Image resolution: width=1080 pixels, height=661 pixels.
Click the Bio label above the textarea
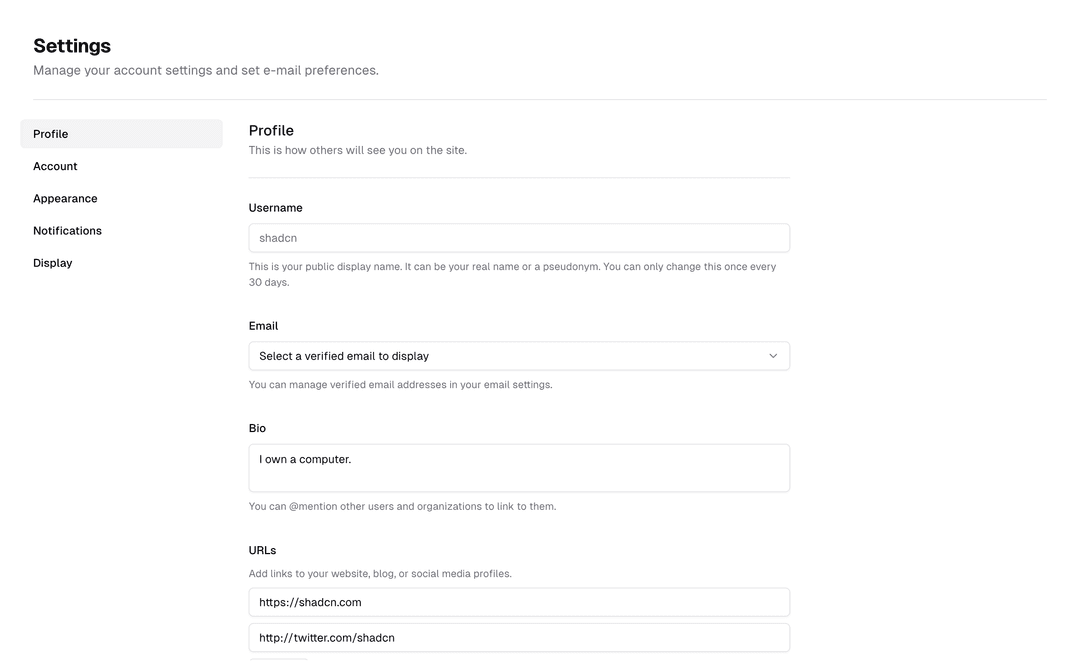[x=257, y=427]
